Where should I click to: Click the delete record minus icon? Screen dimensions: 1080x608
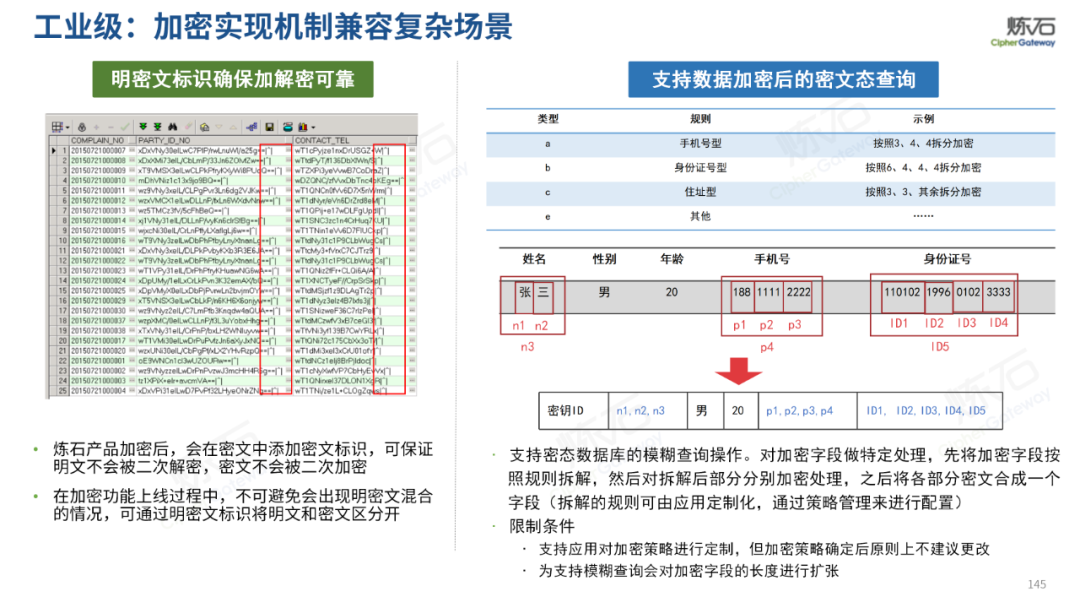tap(110, 127)
